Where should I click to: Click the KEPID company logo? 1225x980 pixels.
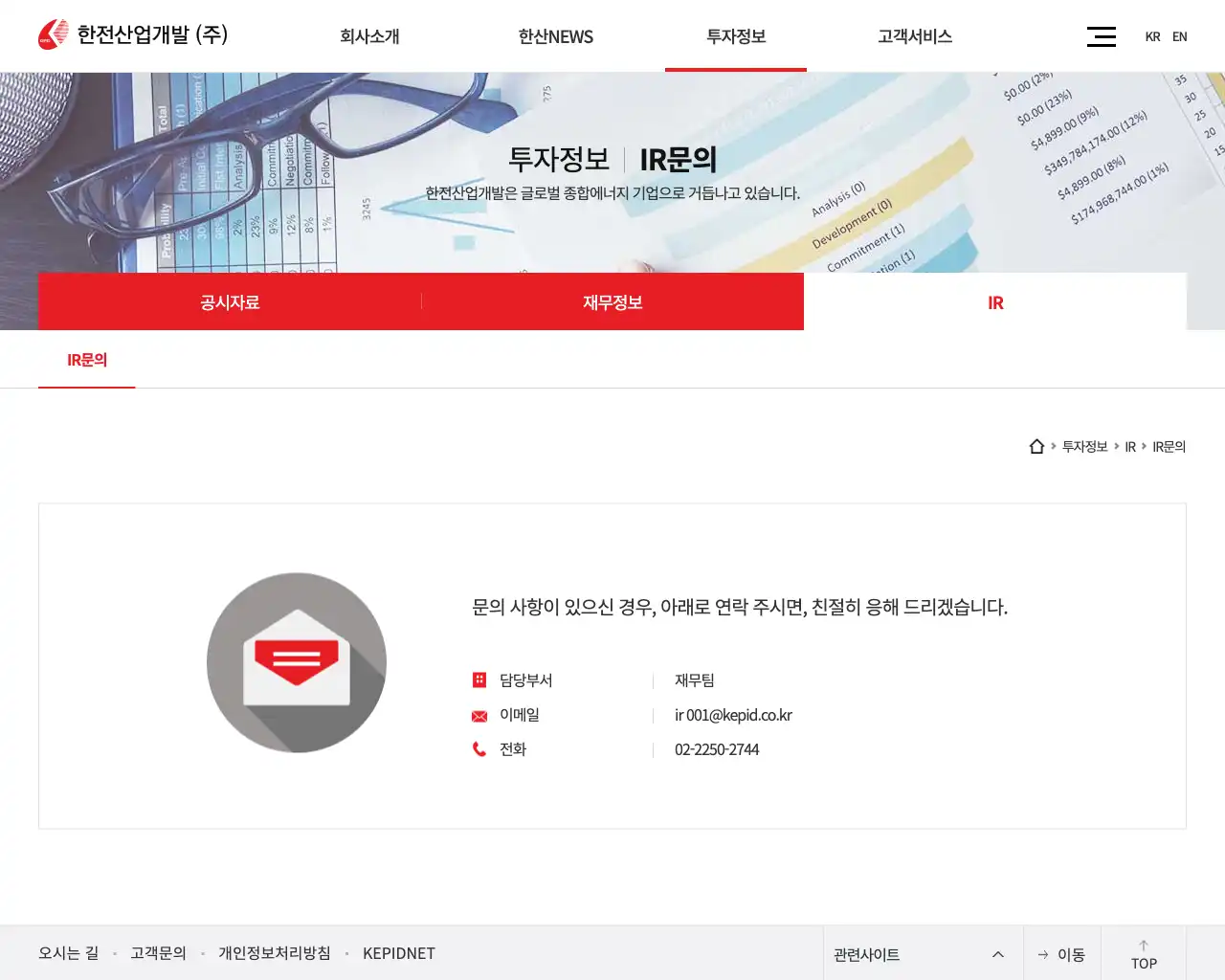[133, 35]
